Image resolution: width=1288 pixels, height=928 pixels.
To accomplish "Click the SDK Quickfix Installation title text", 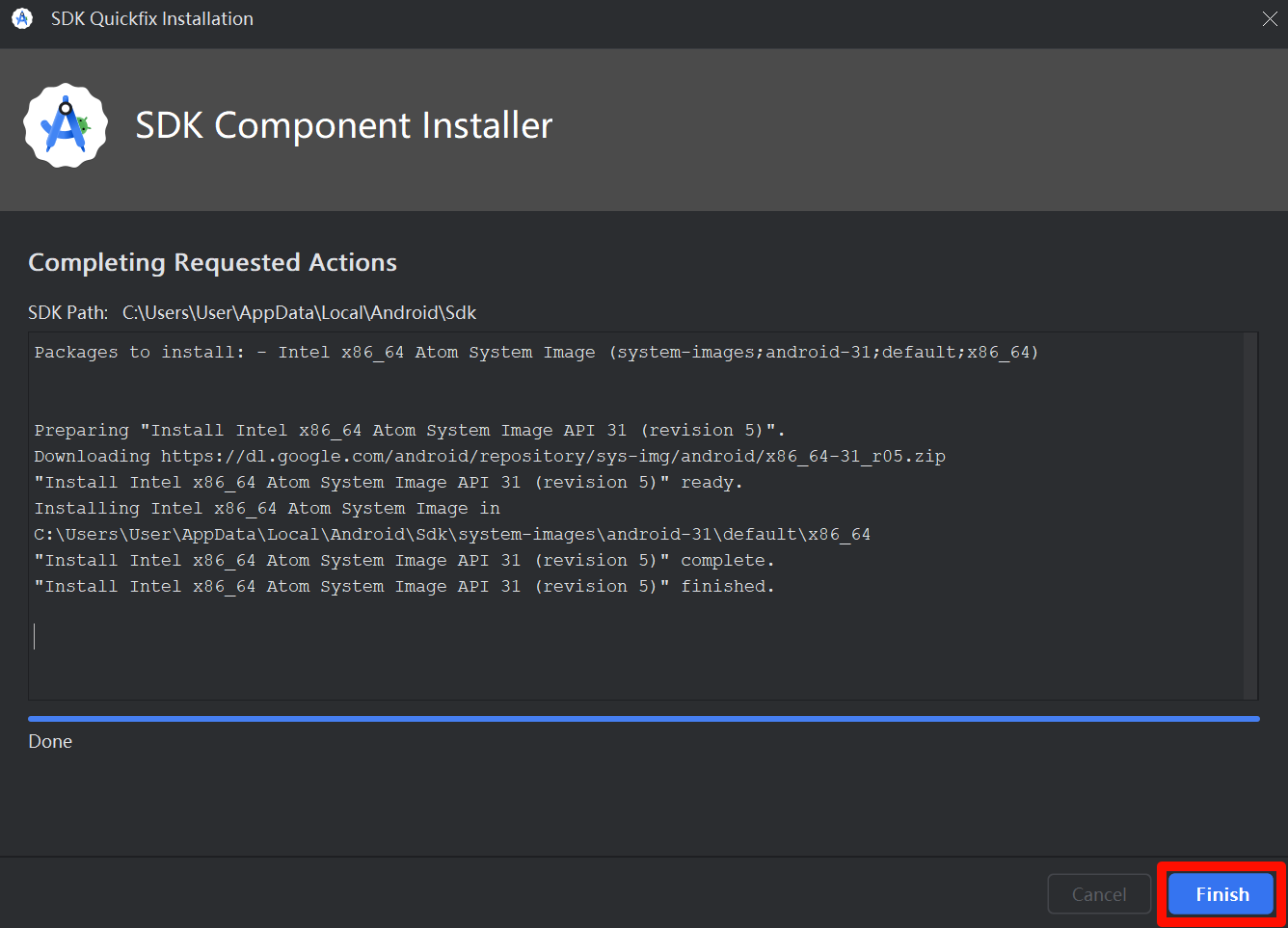I will pos(151,18).
